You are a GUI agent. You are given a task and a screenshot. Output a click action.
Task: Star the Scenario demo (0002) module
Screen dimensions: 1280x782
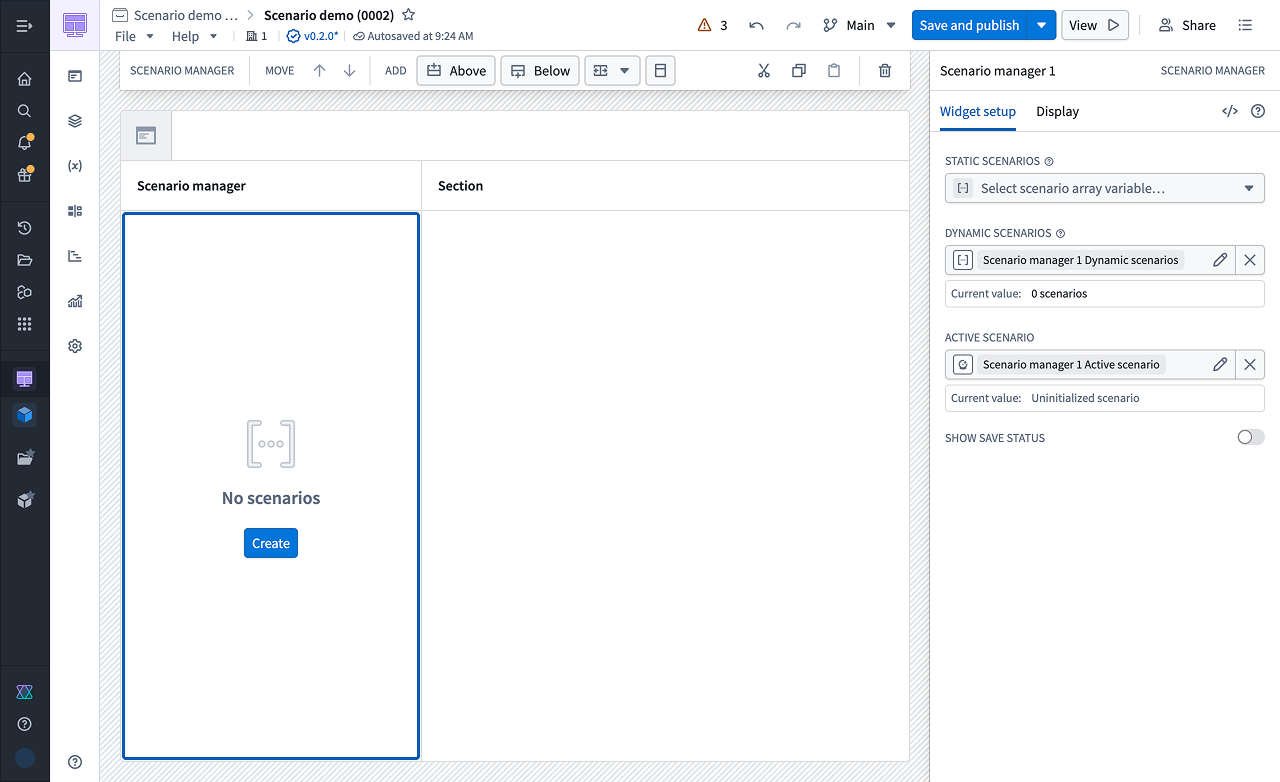pos(408,15)
